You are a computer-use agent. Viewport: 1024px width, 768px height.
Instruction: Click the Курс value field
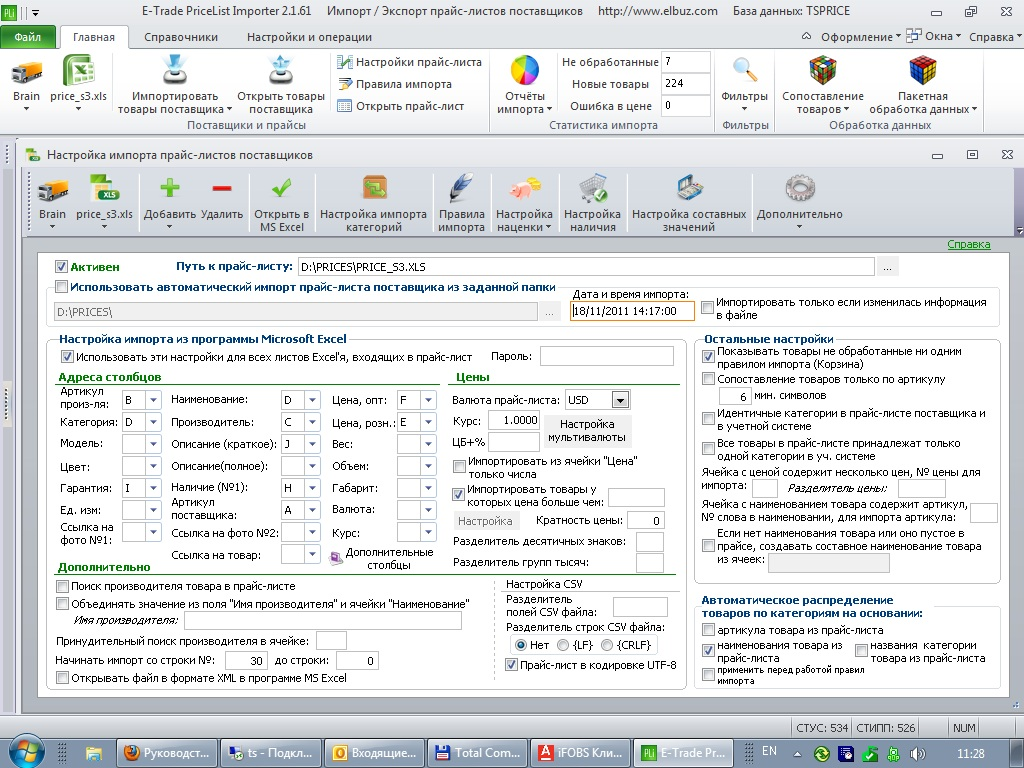coord(513,420)
